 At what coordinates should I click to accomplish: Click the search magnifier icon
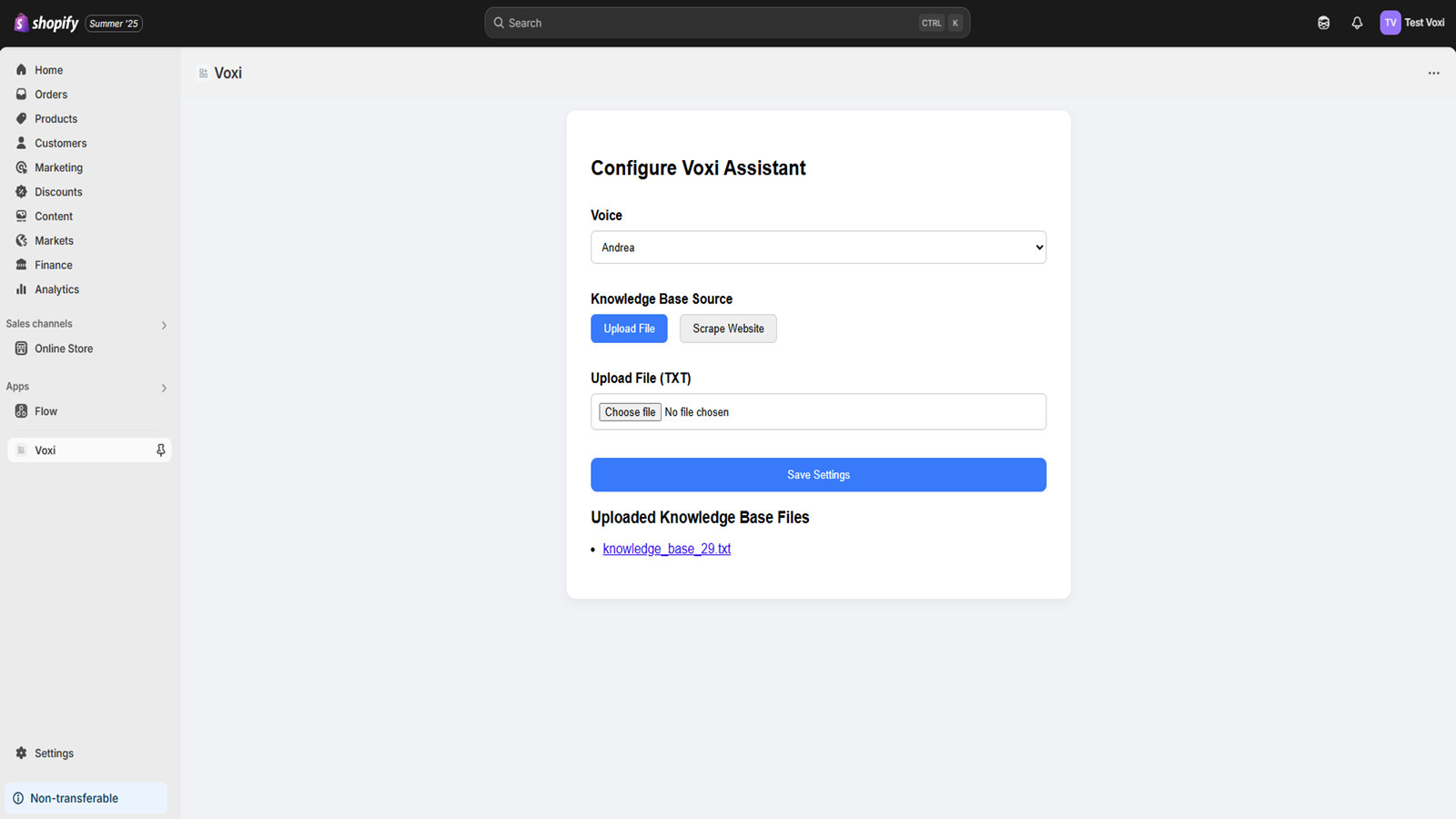[499, 23]
